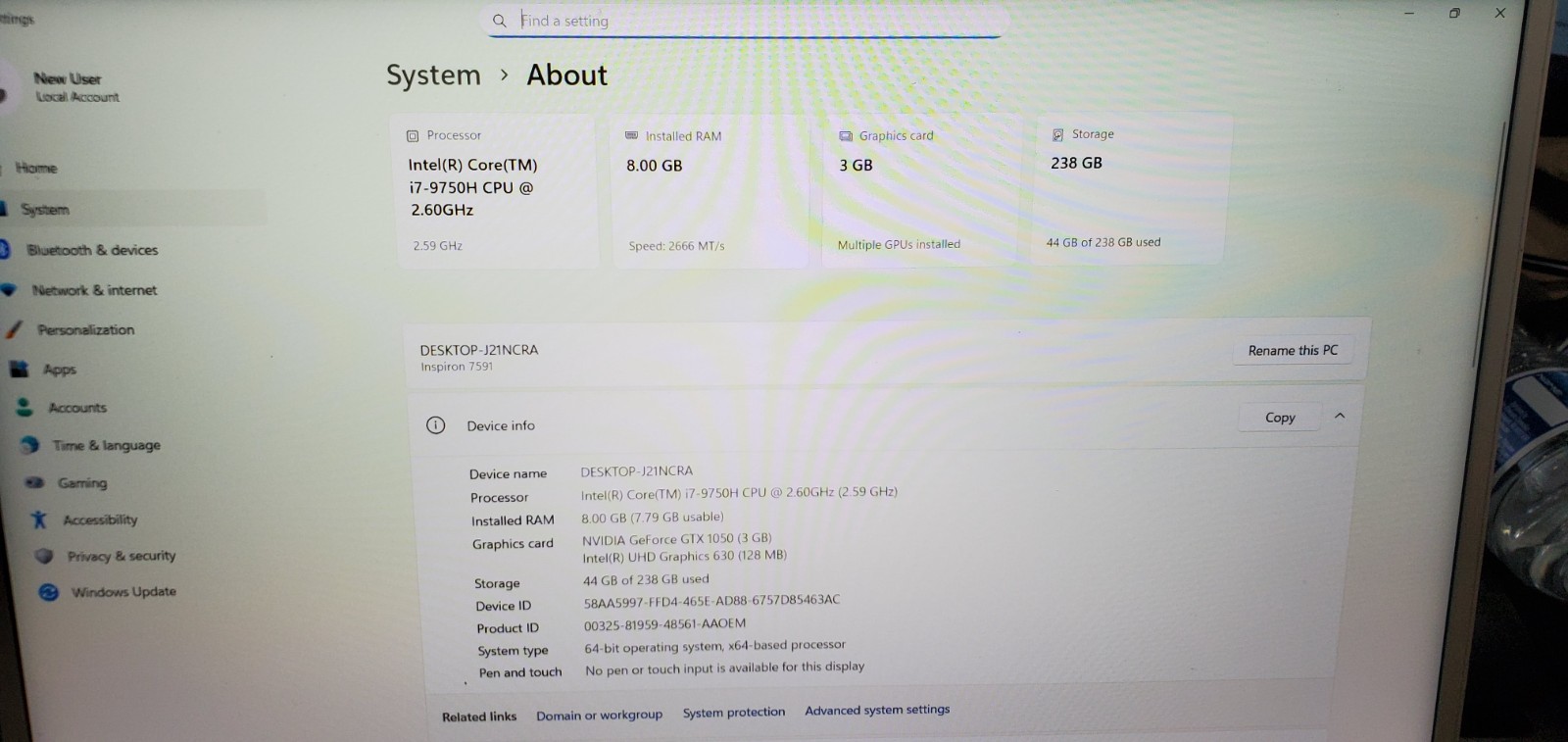Open Advanced system settings link

(877, 710)
